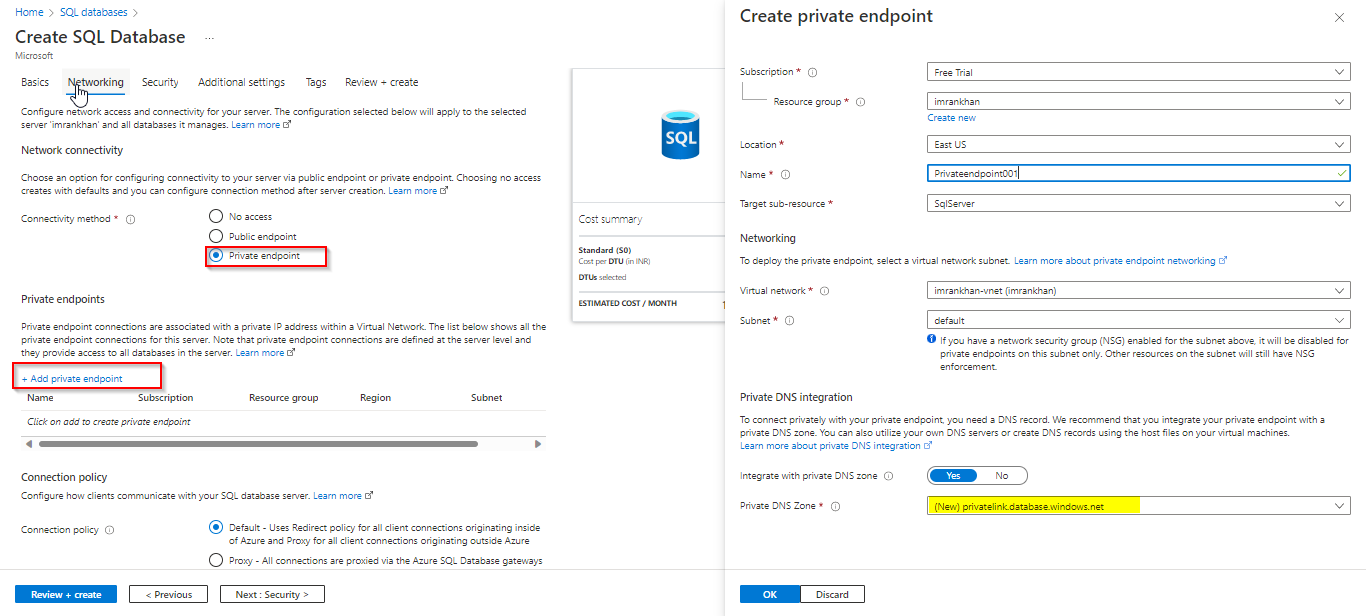Select the Public endpoint radio option

[216, 236]
